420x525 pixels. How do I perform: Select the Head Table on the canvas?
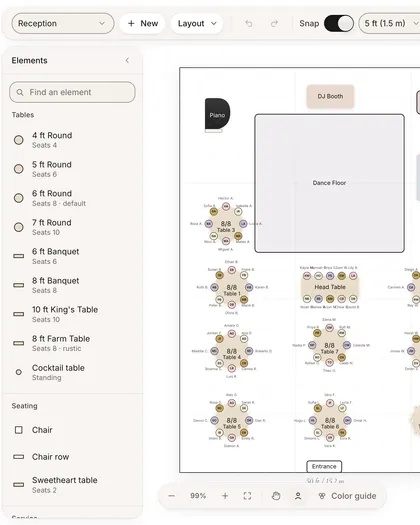coord(330,287)
